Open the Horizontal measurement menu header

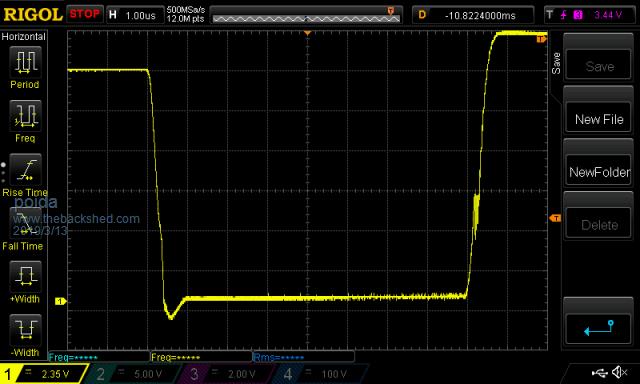[24, 37]
